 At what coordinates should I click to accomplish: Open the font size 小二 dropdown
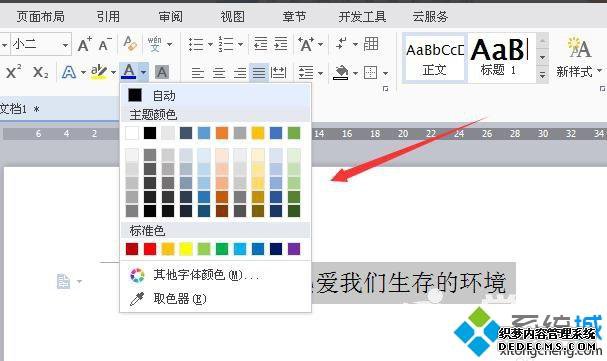tap(65, 45)
